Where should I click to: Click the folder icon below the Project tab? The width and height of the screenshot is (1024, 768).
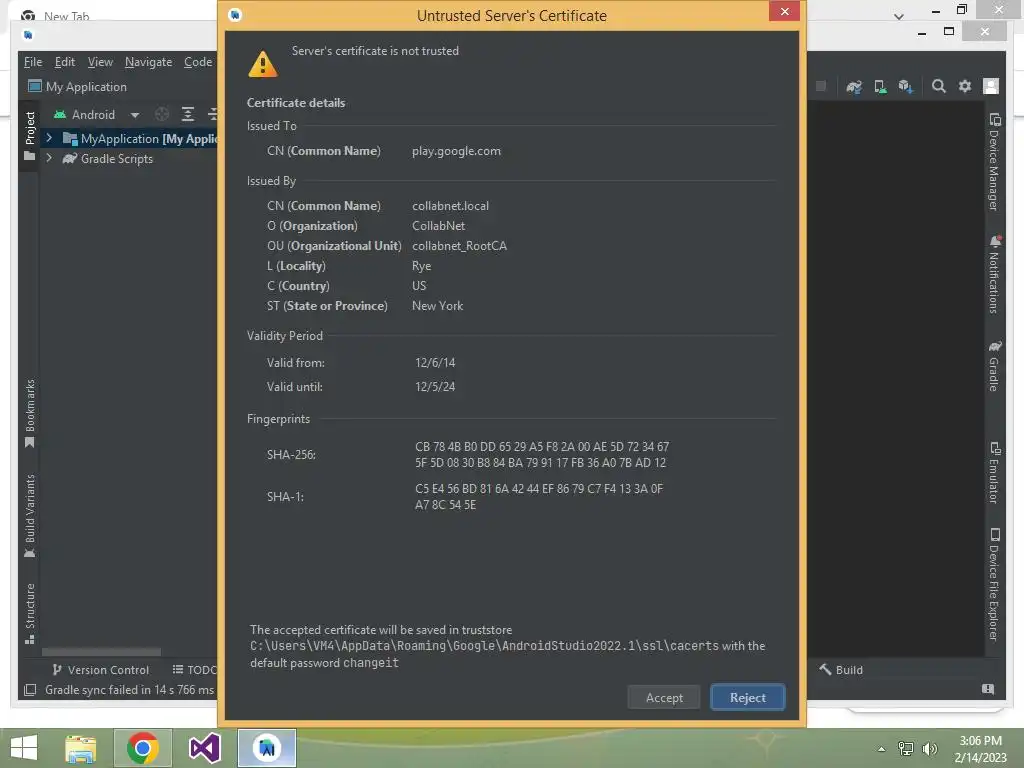[x=29, y=157]
